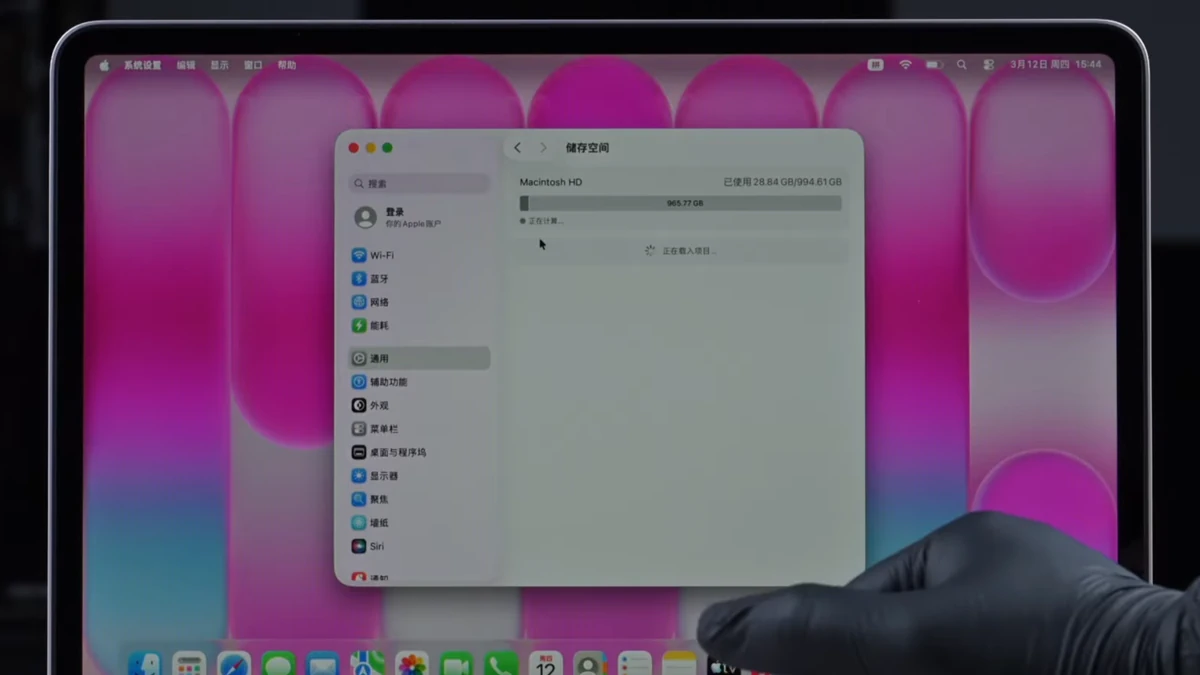The width and height of the screenshot is (1200, 675).
Task: Open 辅助功能 accessibility settings
Action: 419,382
